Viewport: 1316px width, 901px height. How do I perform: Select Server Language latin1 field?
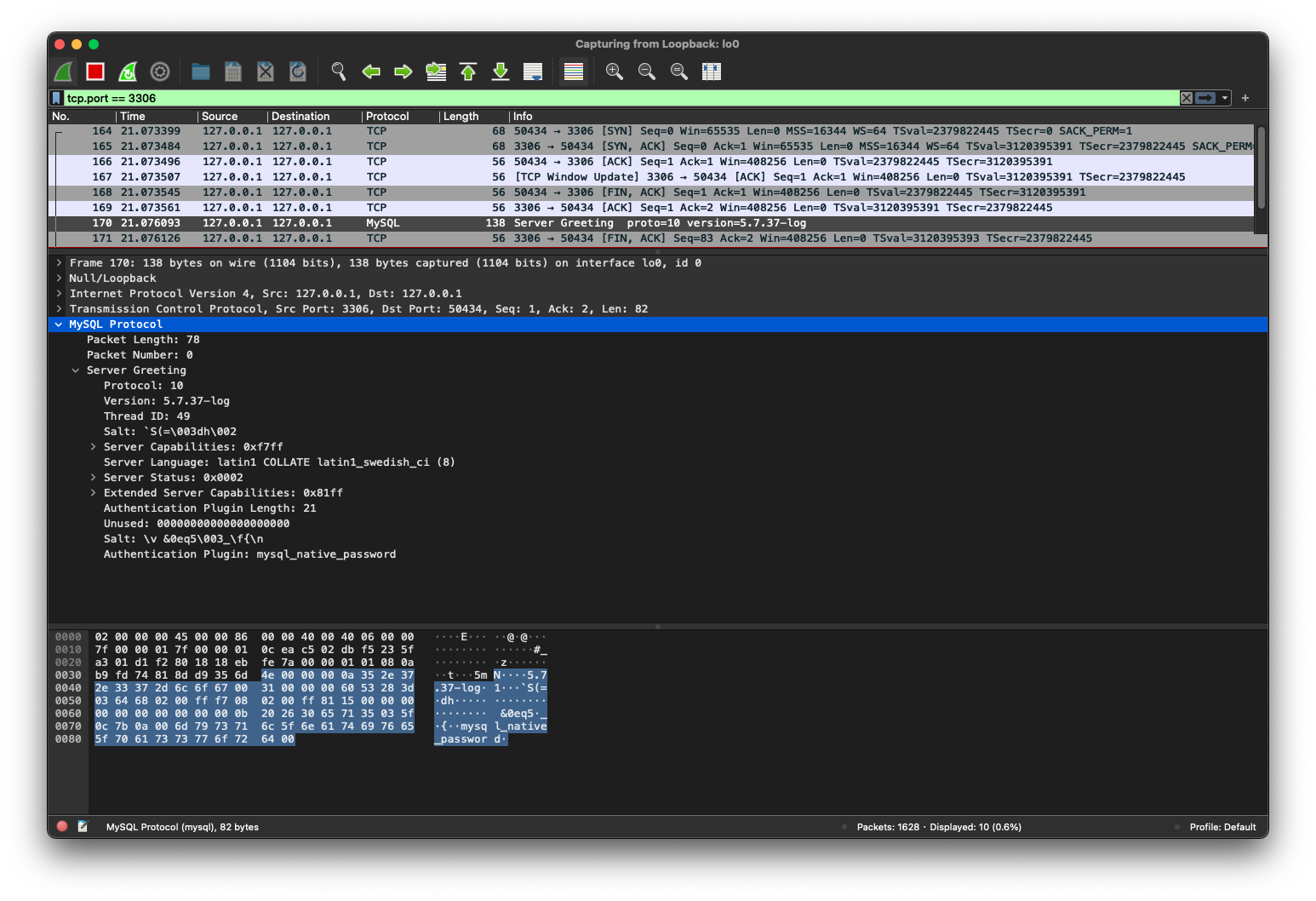pos(279,462)
